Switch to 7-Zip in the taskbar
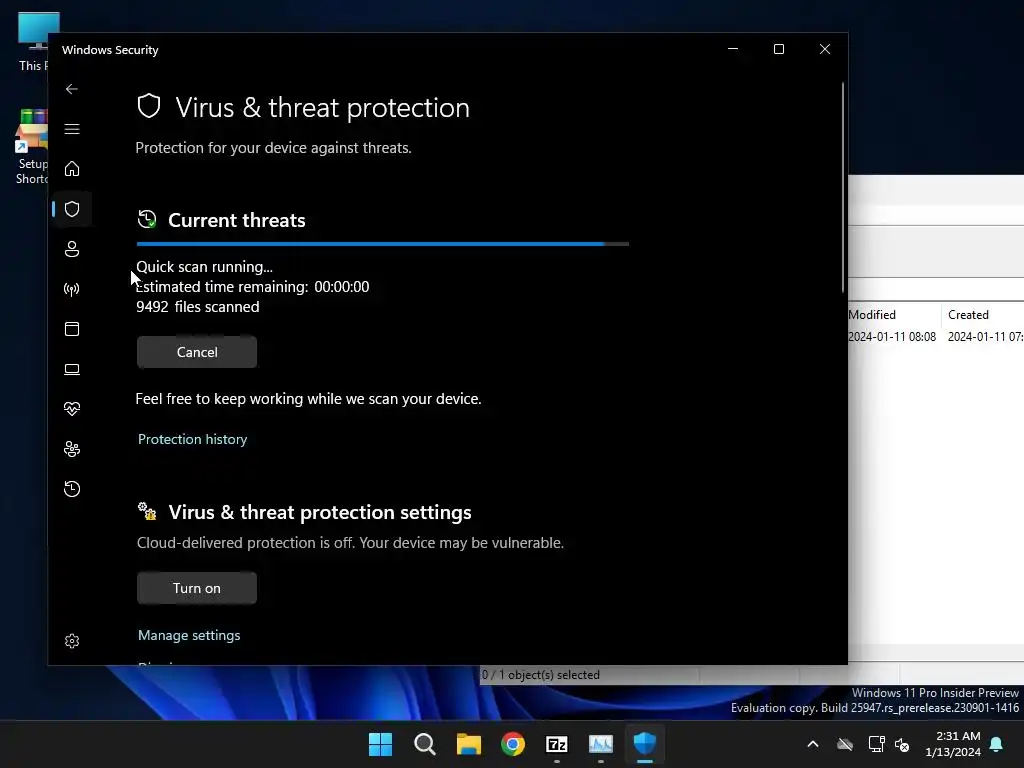 pyautogui.click(x=557, y=744)
